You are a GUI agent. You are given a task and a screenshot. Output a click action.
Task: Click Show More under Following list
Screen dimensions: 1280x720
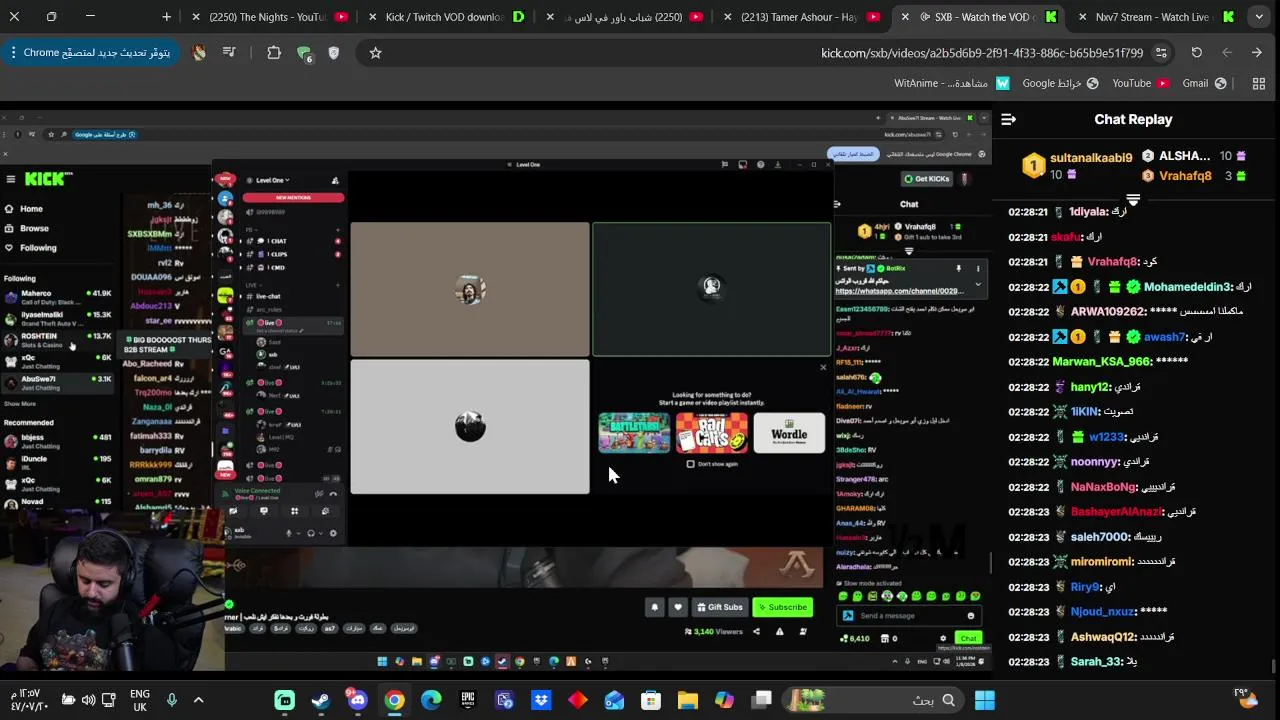click(20, 404)
